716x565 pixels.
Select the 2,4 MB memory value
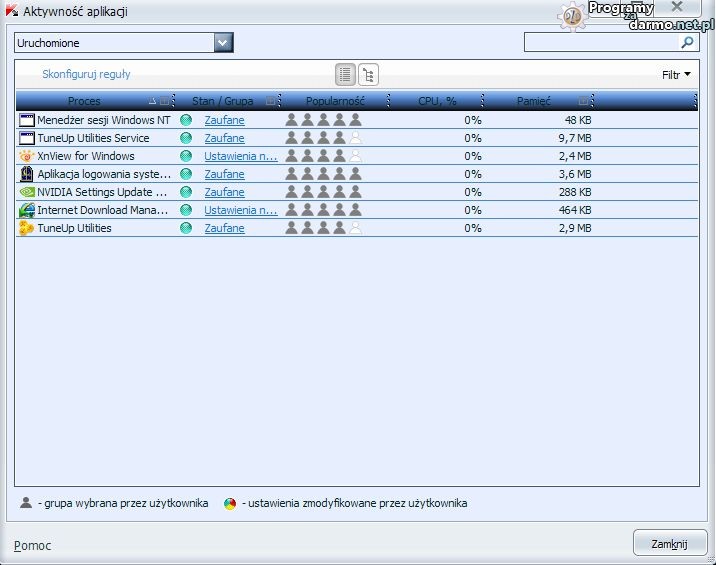tap(575, 156)
